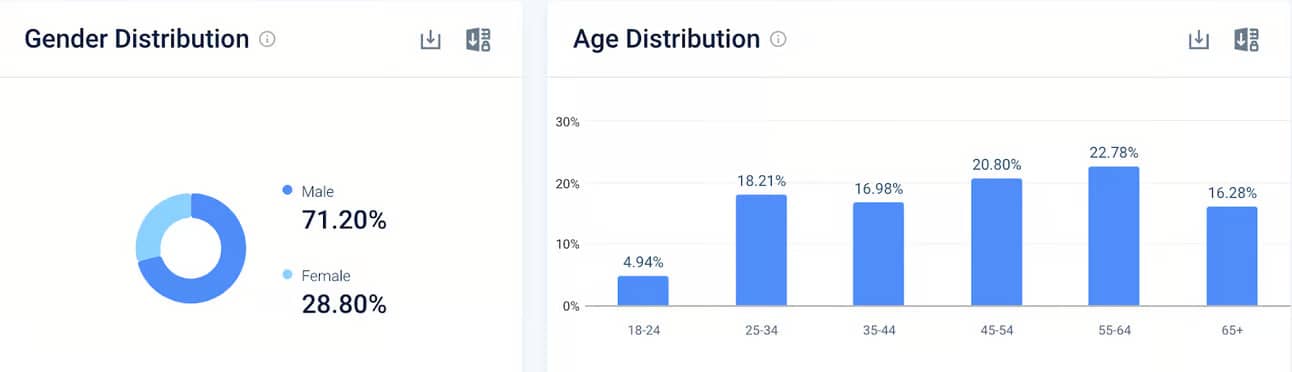
Task: Select the 35-44 age bar
Action: tap(878, 254)
